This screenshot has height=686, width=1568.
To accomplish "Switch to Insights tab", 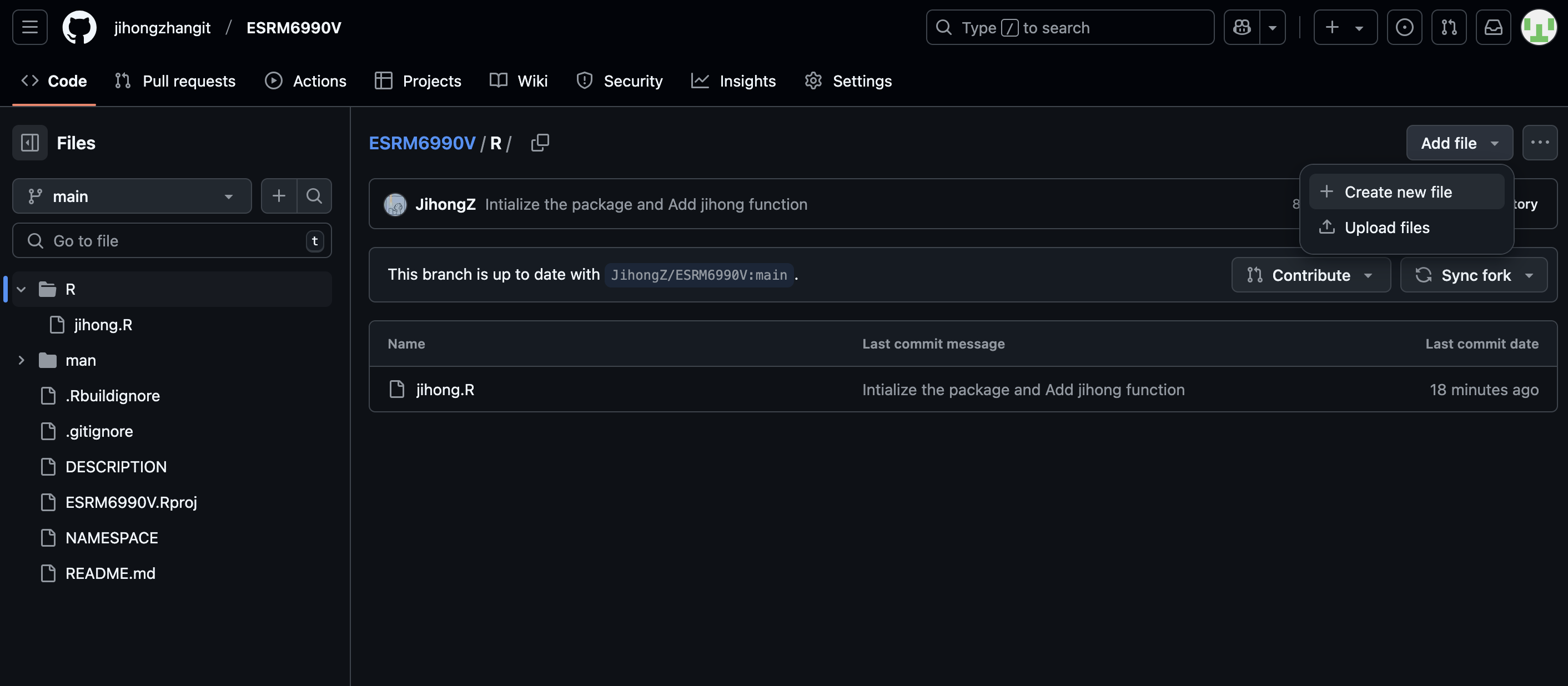I will coord(733,81).
